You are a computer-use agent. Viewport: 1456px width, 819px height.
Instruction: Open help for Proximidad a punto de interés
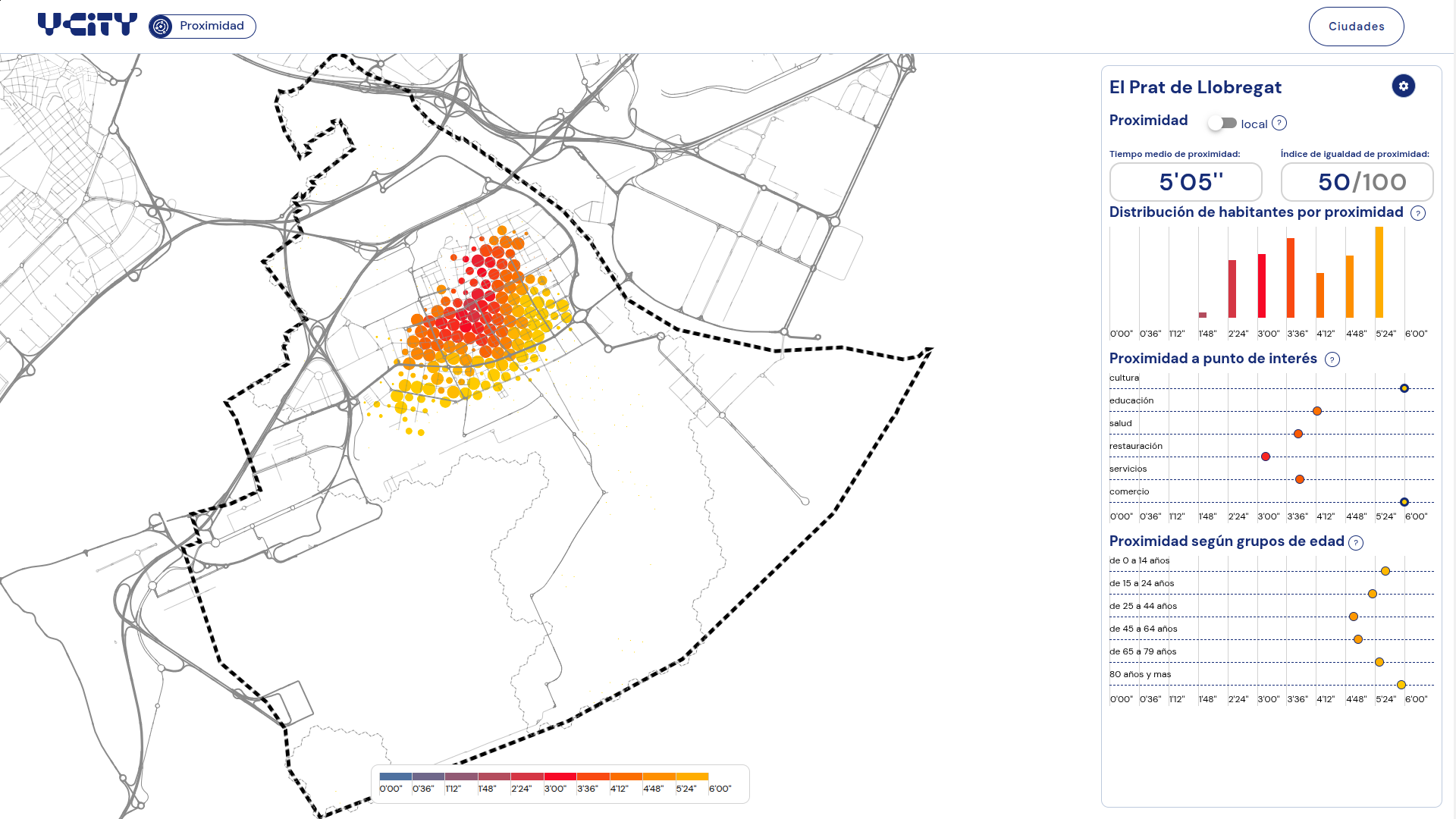coord(1332,359)
